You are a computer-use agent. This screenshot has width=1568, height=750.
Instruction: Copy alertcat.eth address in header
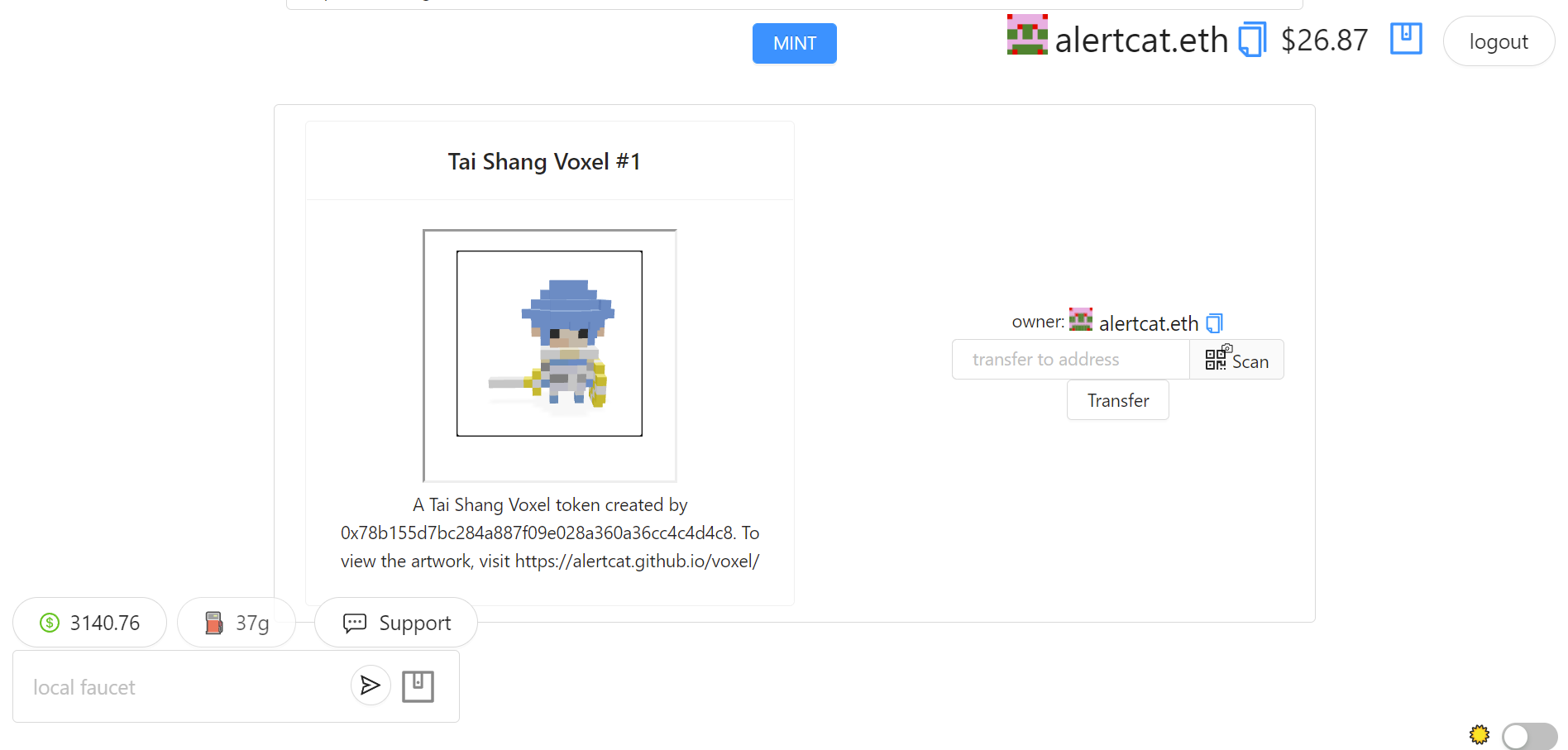click(1252, 40)
